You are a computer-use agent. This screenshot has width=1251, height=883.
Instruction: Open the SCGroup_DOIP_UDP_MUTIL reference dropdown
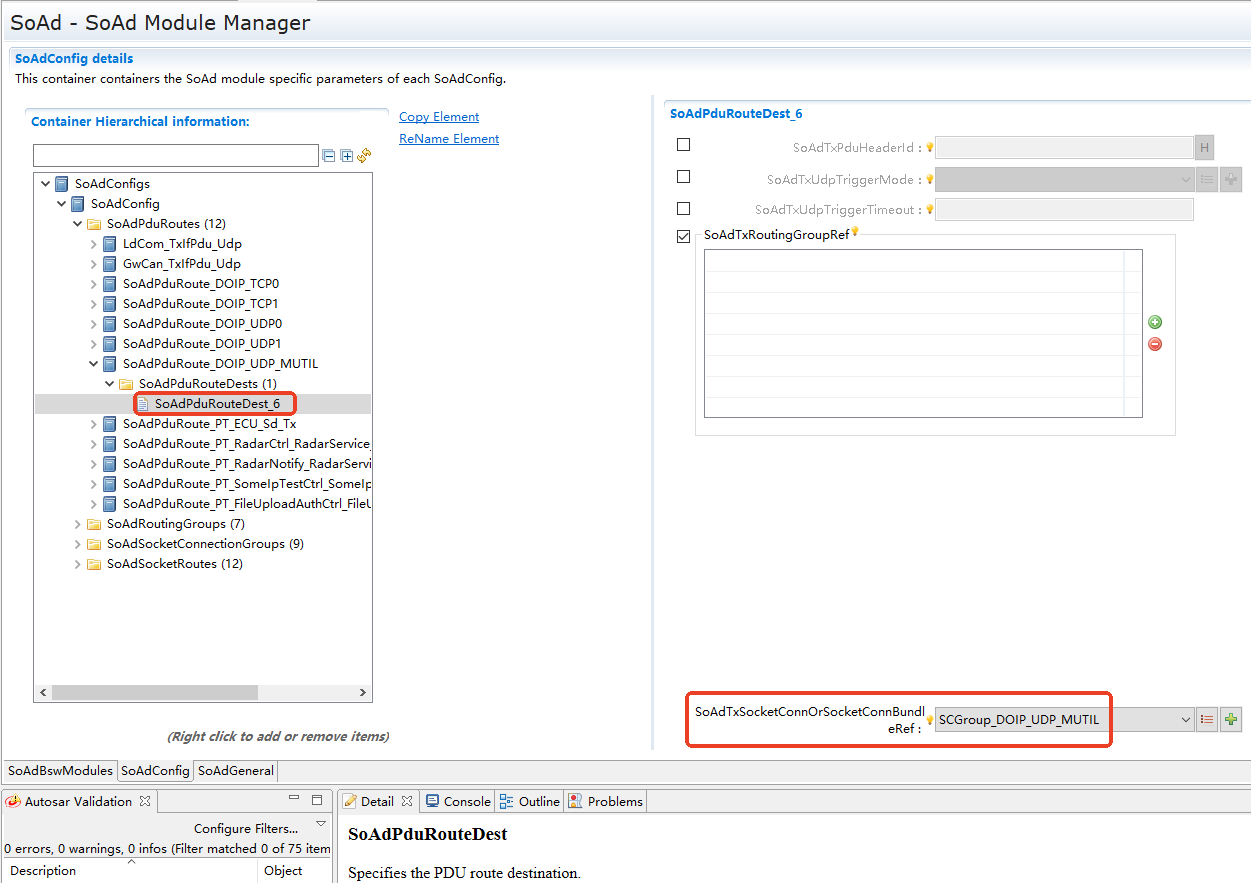click(x=1185, y=720)
